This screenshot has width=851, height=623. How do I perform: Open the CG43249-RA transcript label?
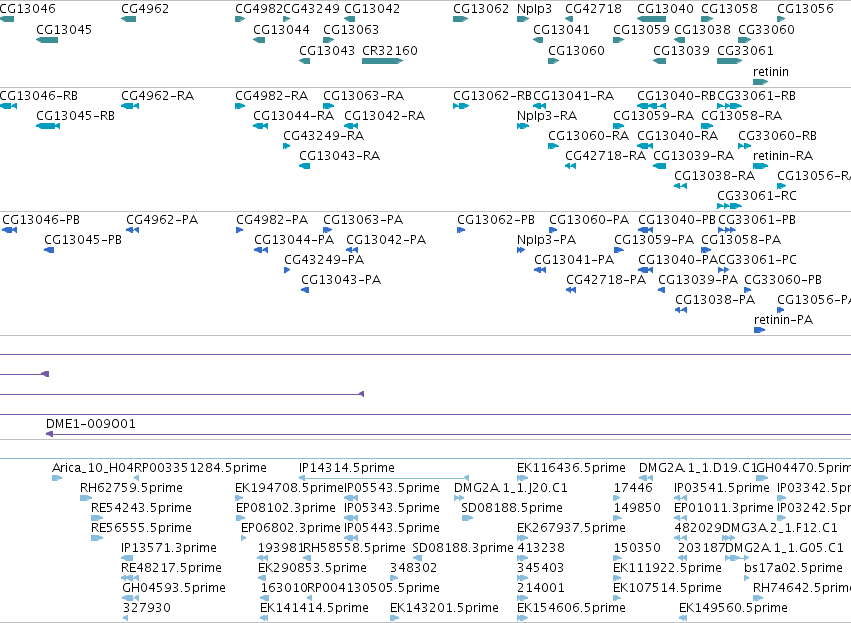coord(323,136)
